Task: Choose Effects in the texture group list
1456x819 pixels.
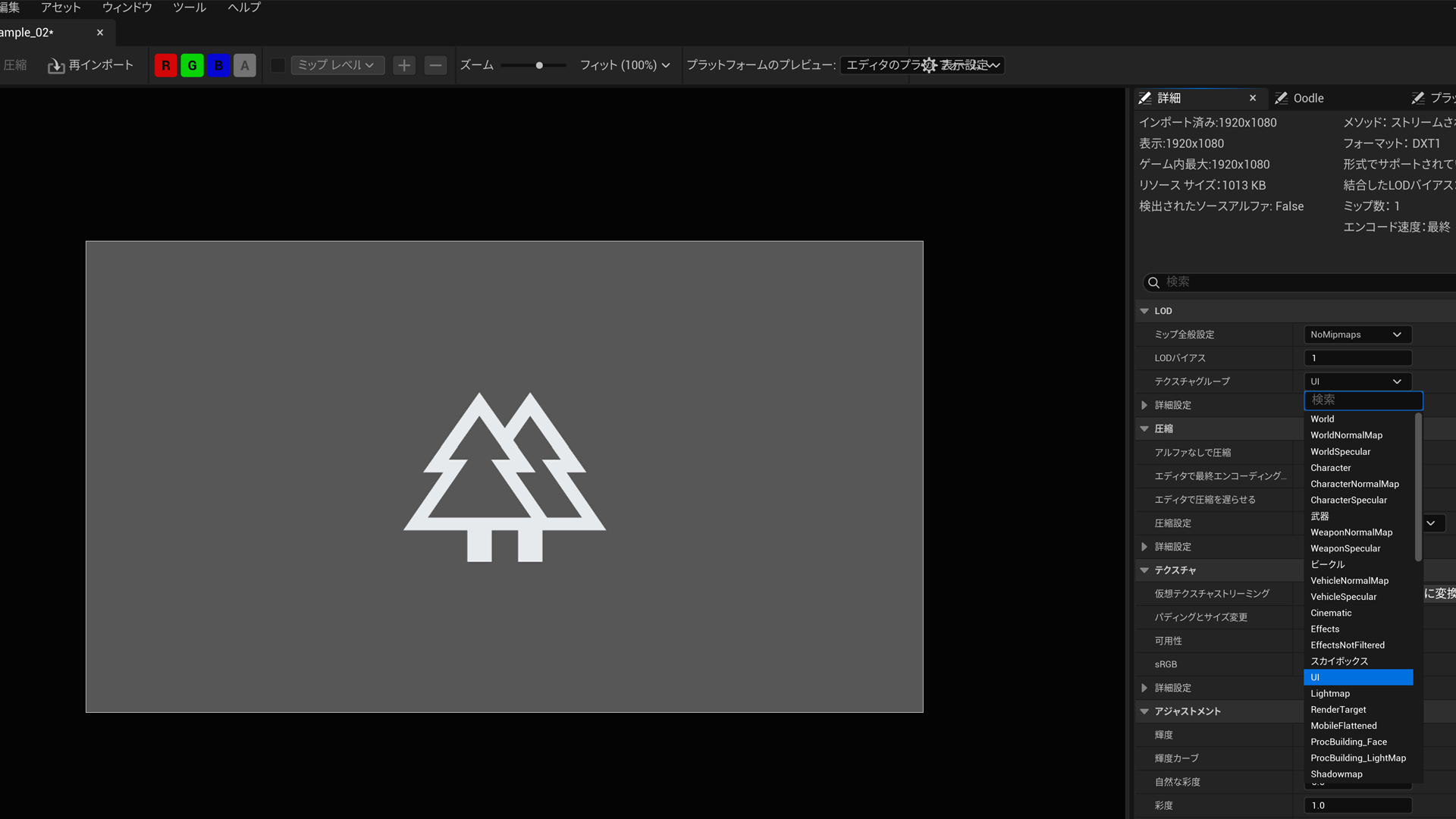Action: pyautogui.click(x=1325, y=629)
